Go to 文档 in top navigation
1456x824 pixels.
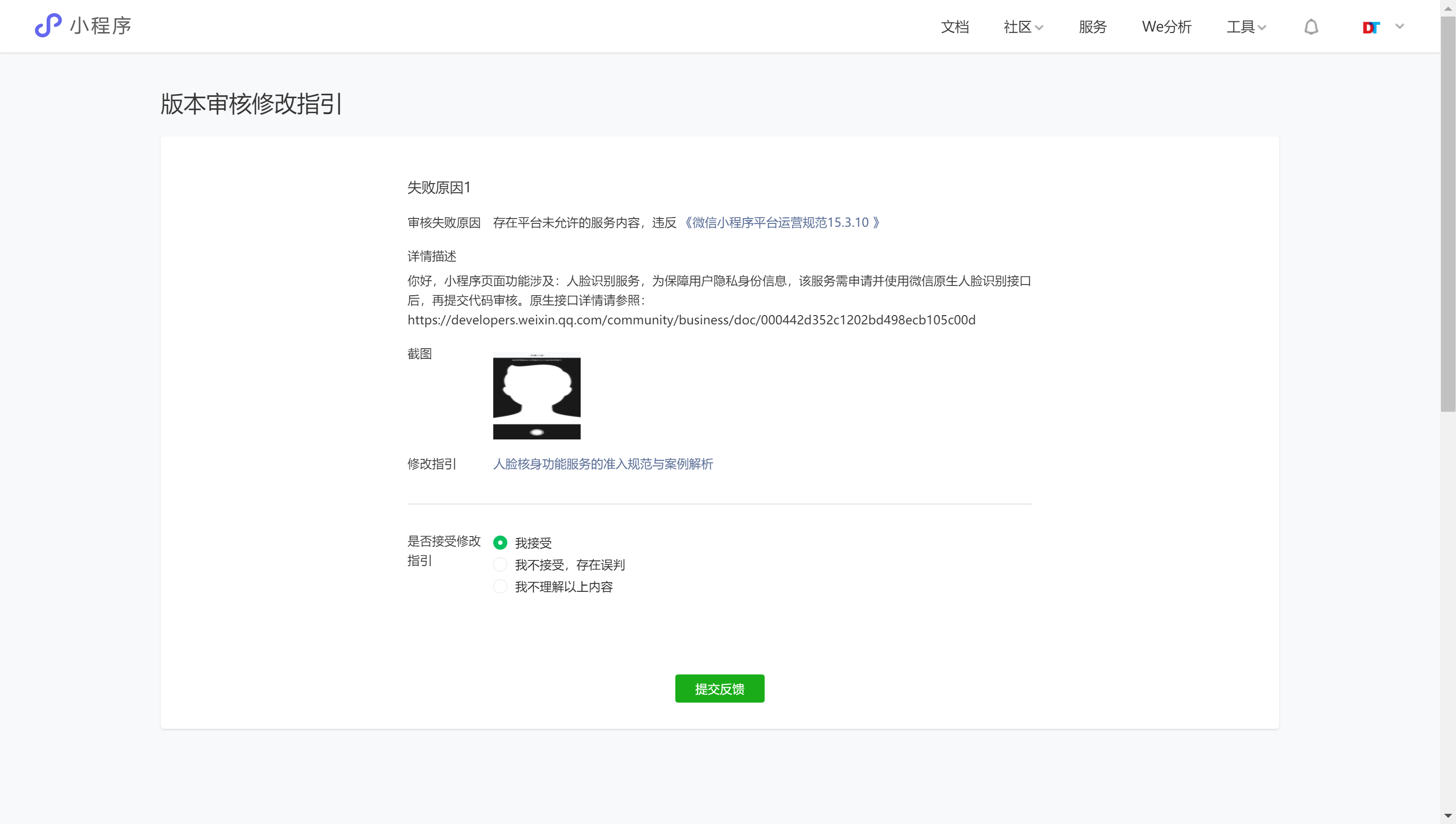pos(954,27)
